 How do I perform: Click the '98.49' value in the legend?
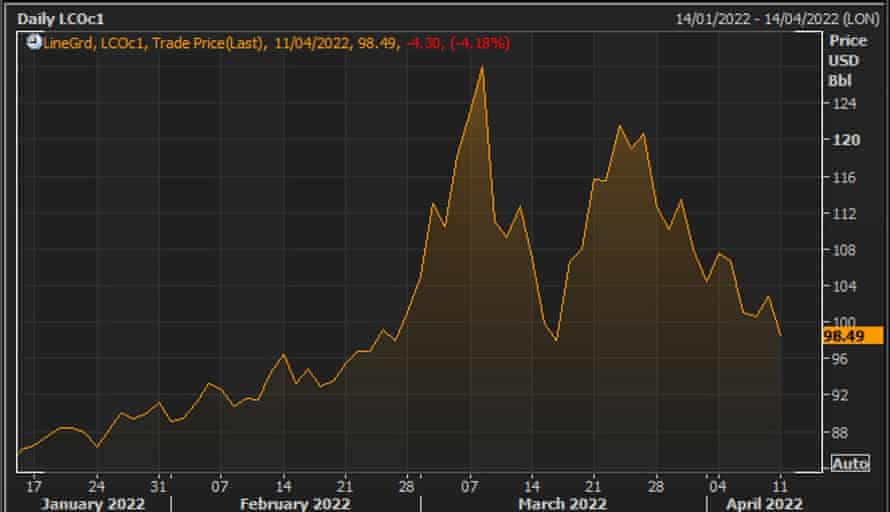click(x=377, y=43)
